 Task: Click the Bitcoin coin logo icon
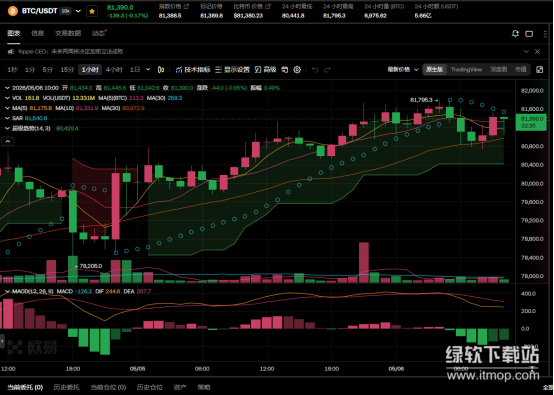click(x=12, y=11)
